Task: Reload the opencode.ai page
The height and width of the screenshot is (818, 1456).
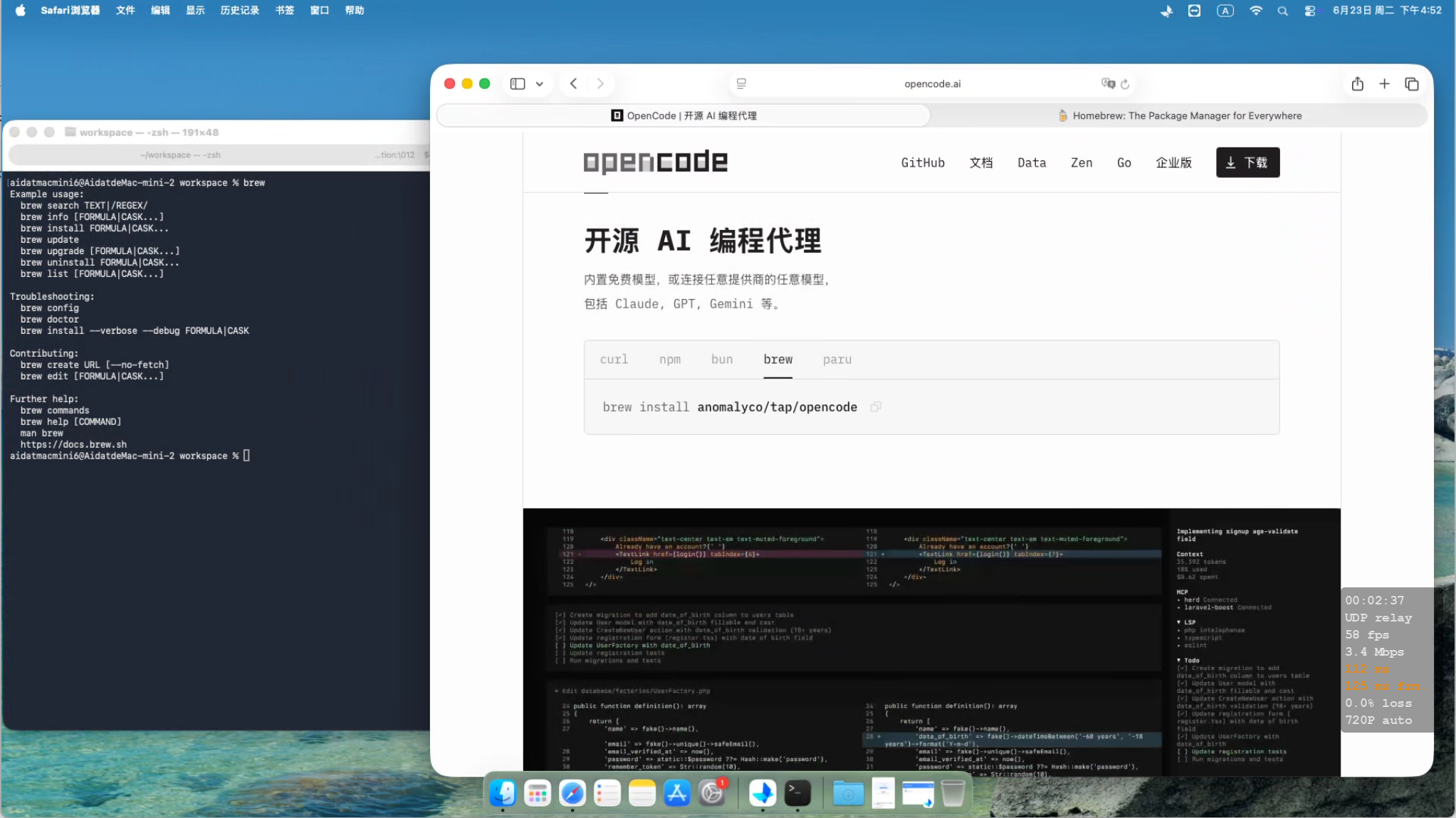Action: pos(1125,84)
